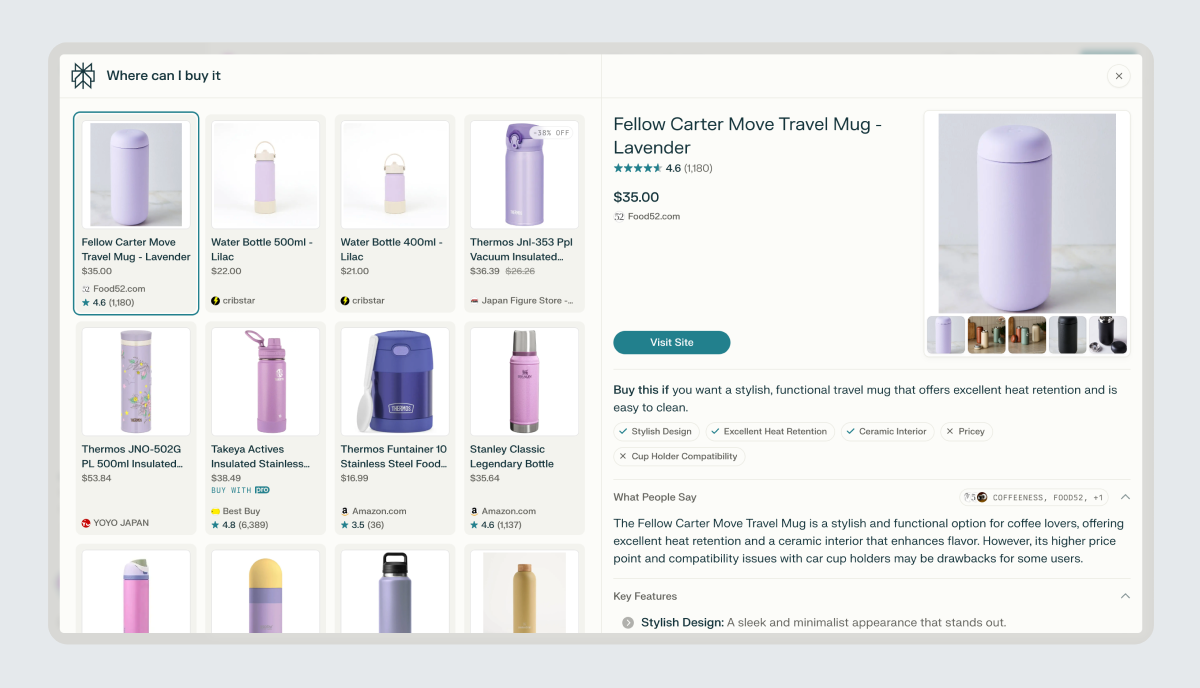Open the Food52.com seller link
1200x688 pixels.
tap(653, 217)
